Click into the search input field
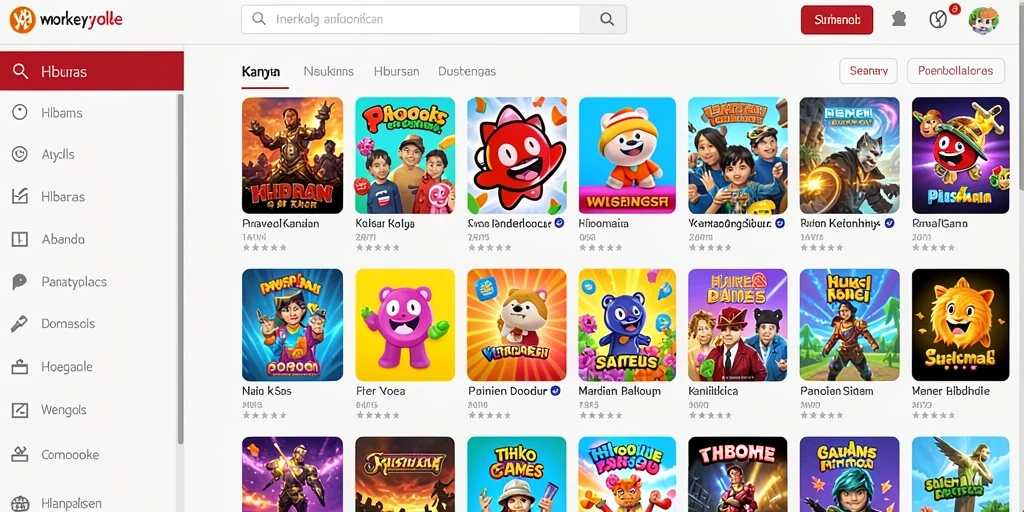The image size is (1024, 512). tap(411, 20)
